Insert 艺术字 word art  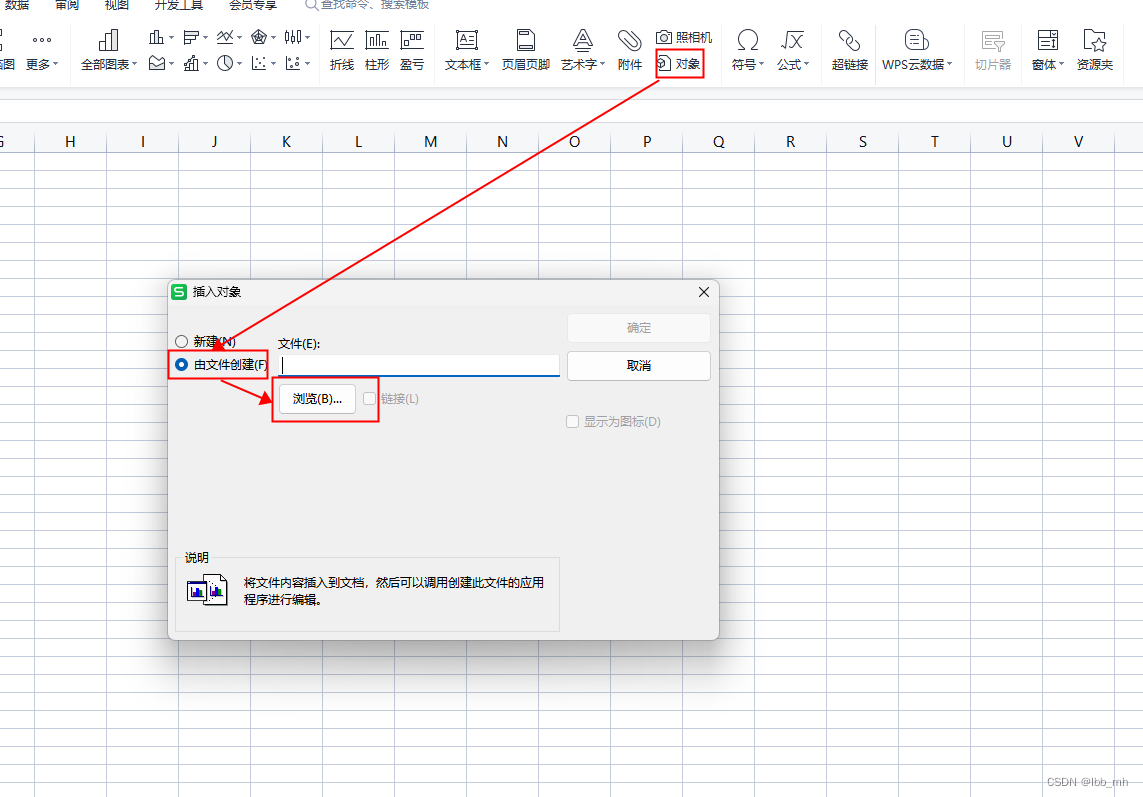(583, 50)
